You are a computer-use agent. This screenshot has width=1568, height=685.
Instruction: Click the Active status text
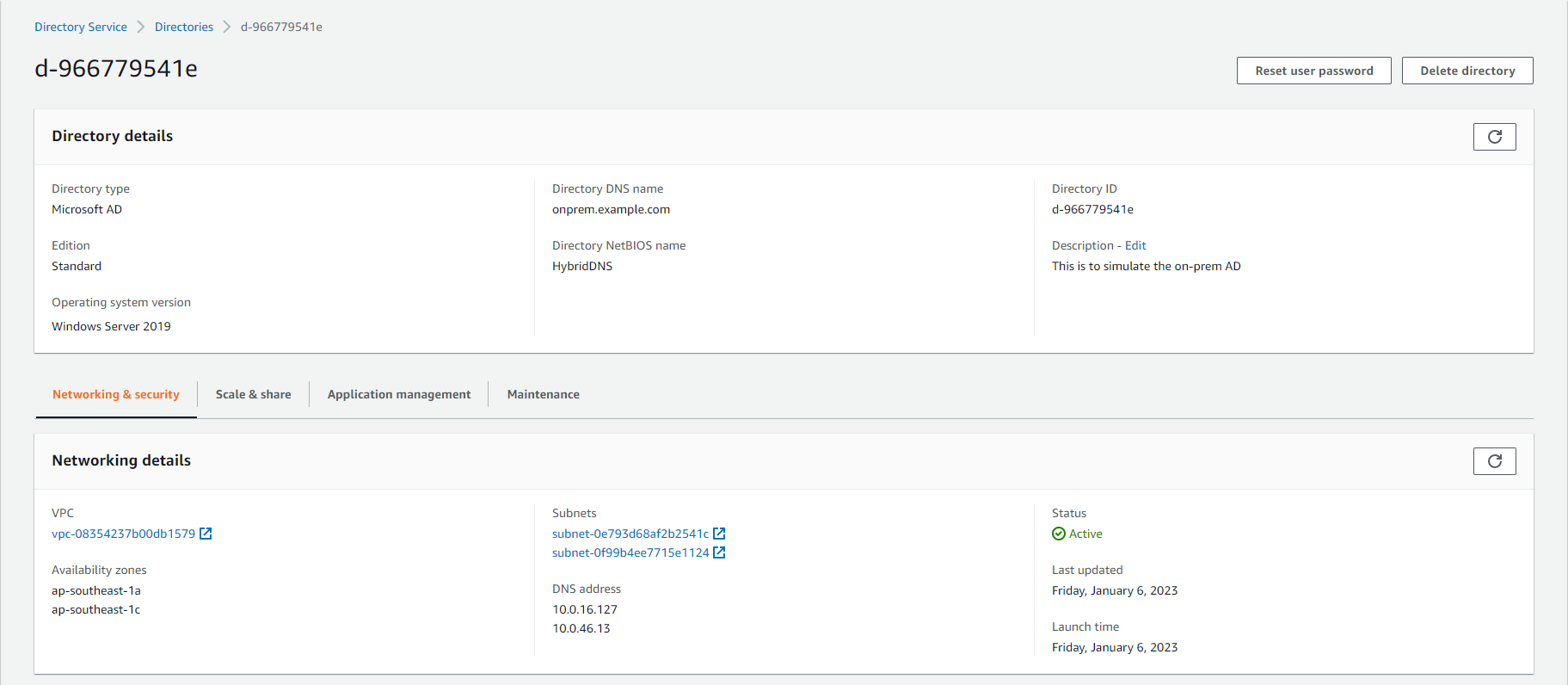[x=1085, y=534]
